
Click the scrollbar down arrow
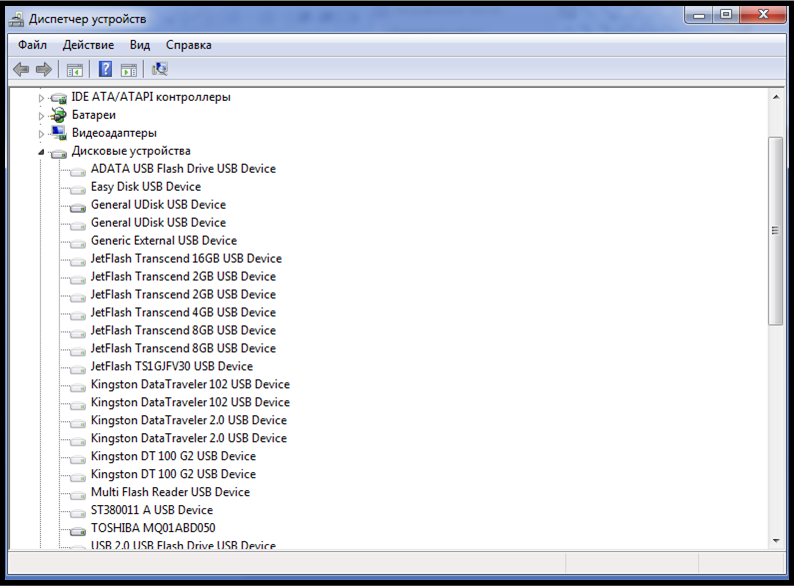(776, 541)
